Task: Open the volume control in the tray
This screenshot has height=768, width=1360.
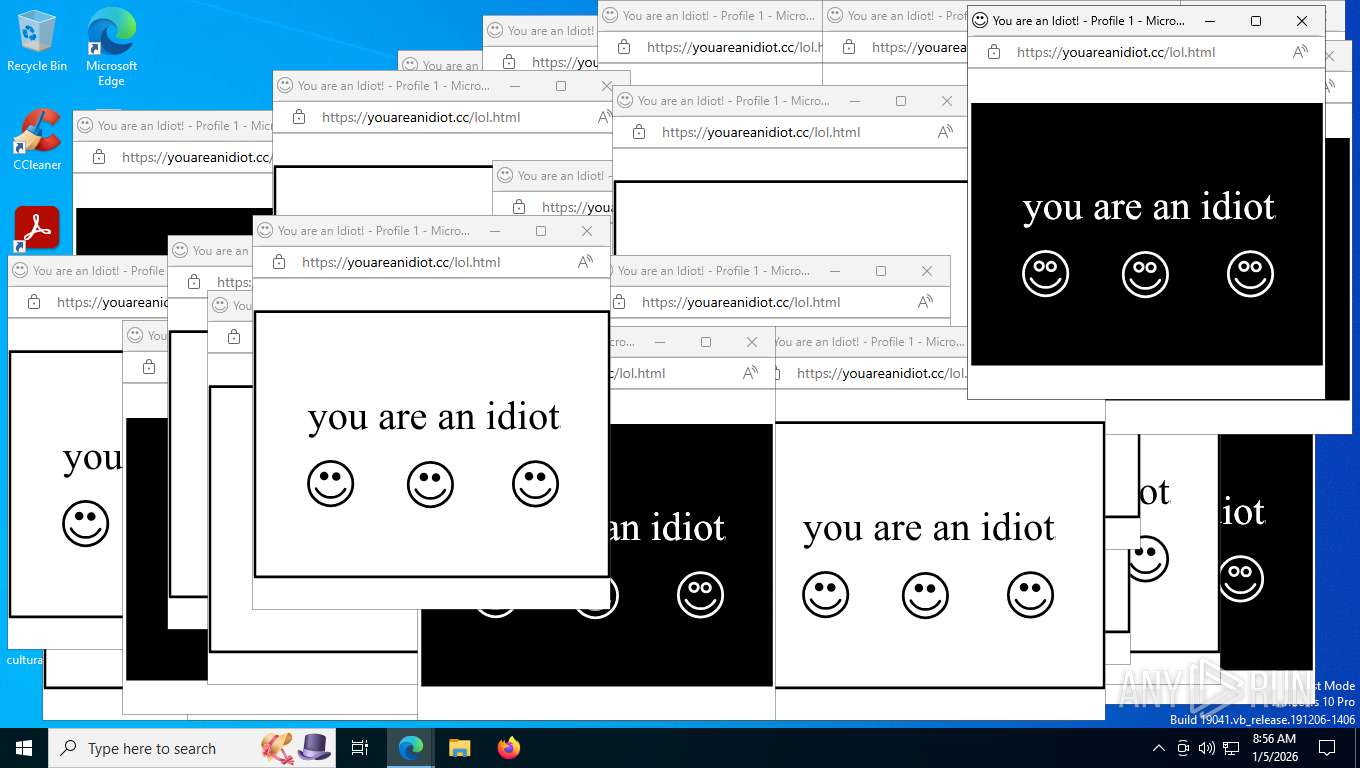Action: click(1206, 748)
